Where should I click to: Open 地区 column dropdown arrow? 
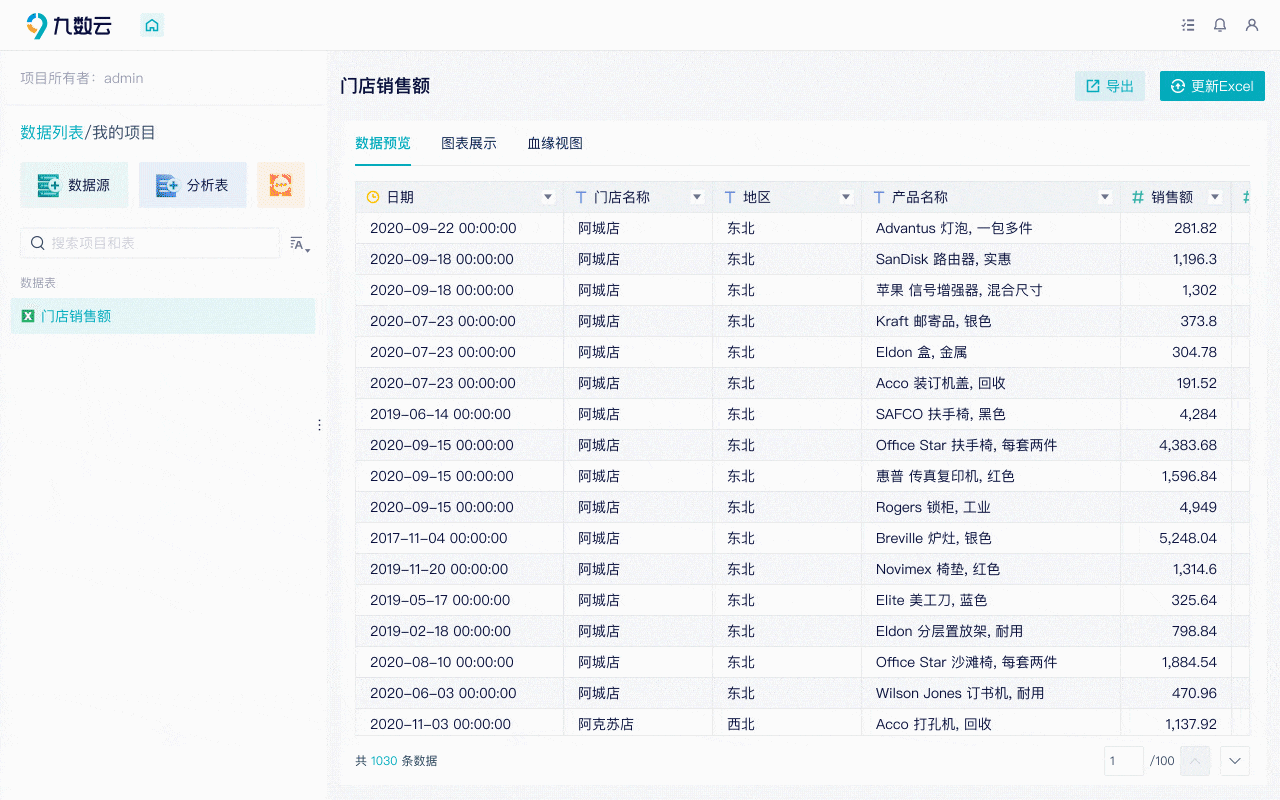coord(846,197)
